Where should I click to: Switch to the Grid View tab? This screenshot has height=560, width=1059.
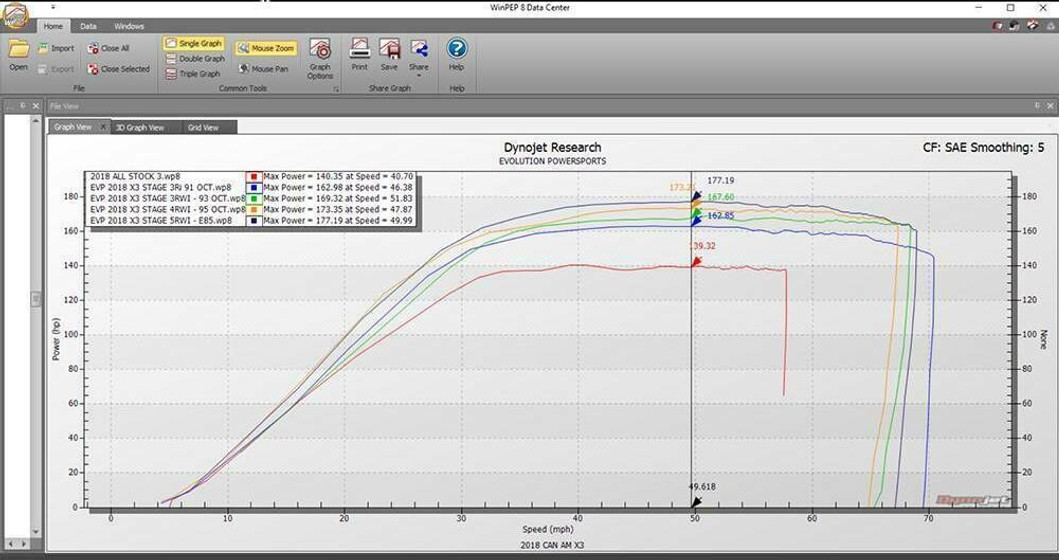click(203, 127)
